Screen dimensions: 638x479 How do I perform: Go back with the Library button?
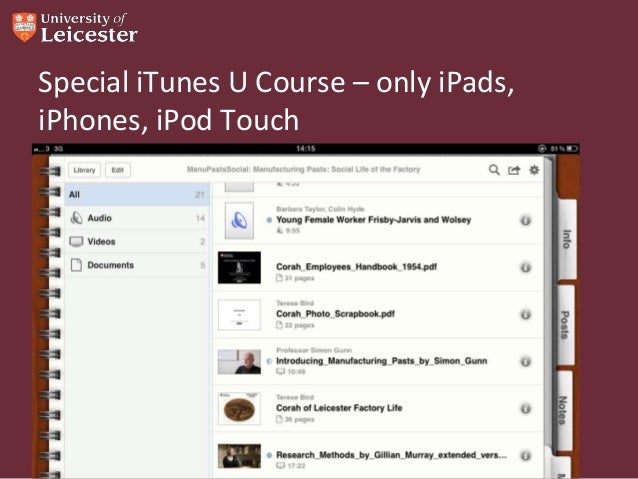[84, 170]
